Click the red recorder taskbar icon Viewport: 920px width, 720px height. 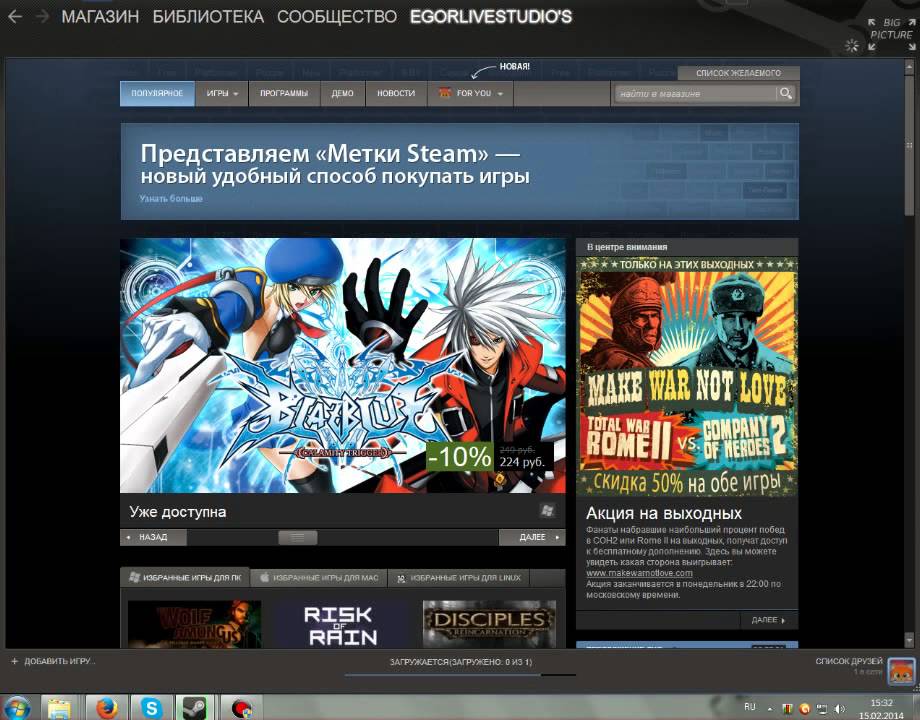pyautogui.click(x=241, y=708)
